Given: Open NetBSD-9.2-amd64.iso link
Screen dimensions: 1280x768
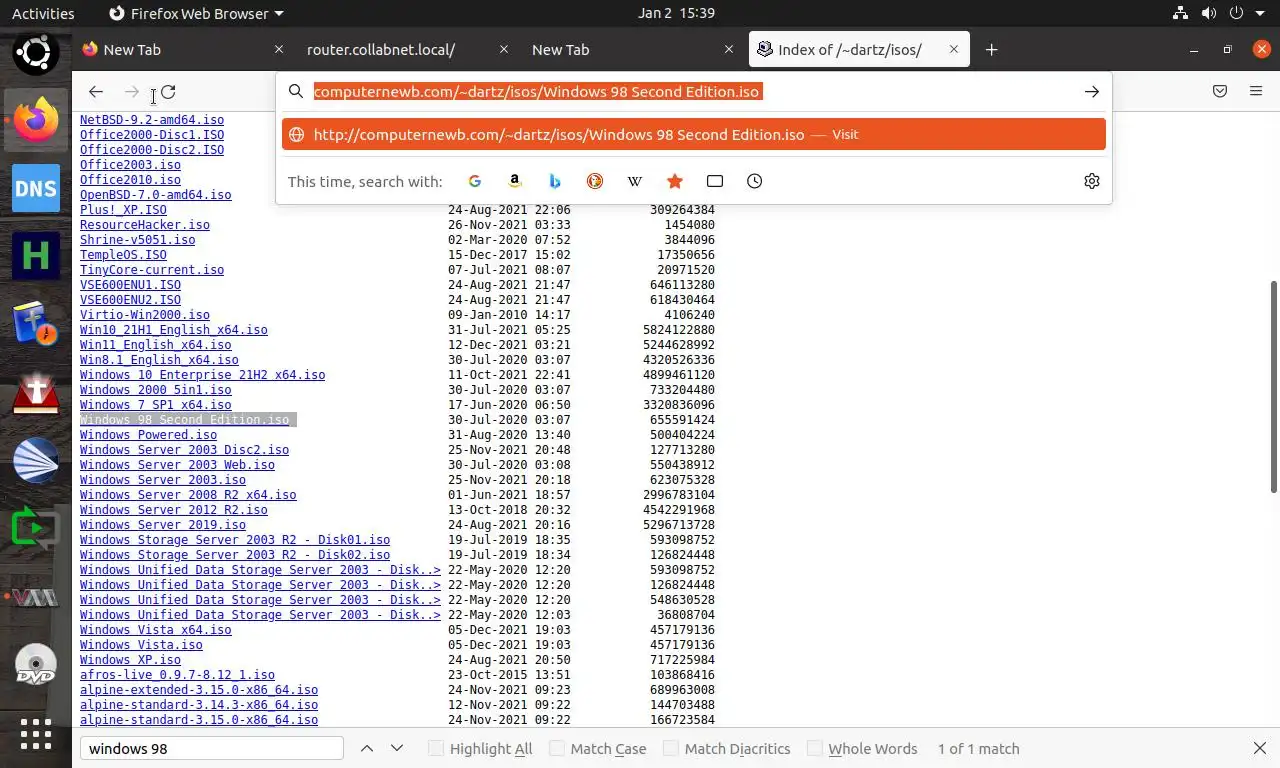Looking at the screenshot, I should tap(152, 120).
